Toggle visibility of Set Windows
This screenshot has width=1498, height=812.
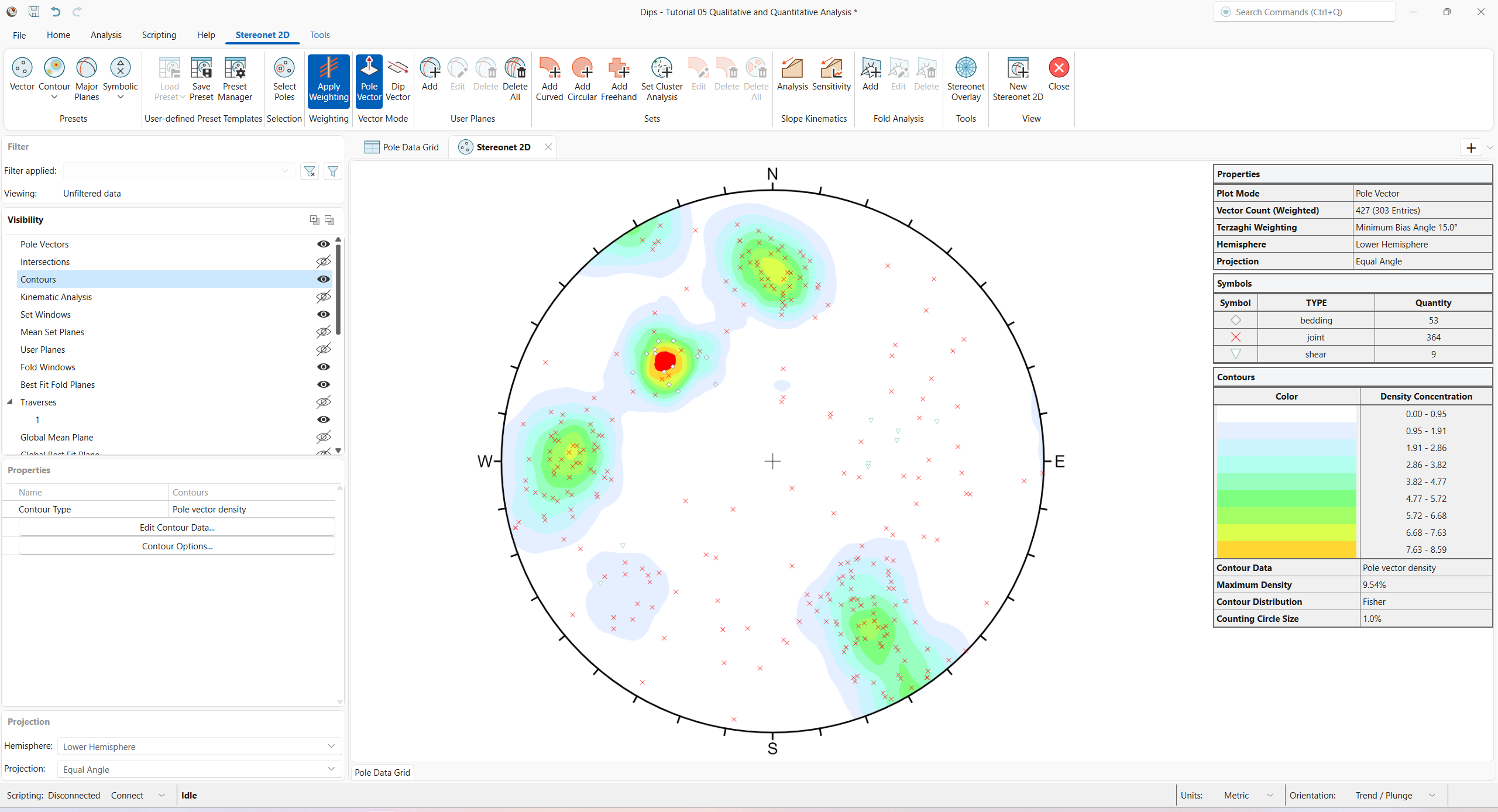324,314
